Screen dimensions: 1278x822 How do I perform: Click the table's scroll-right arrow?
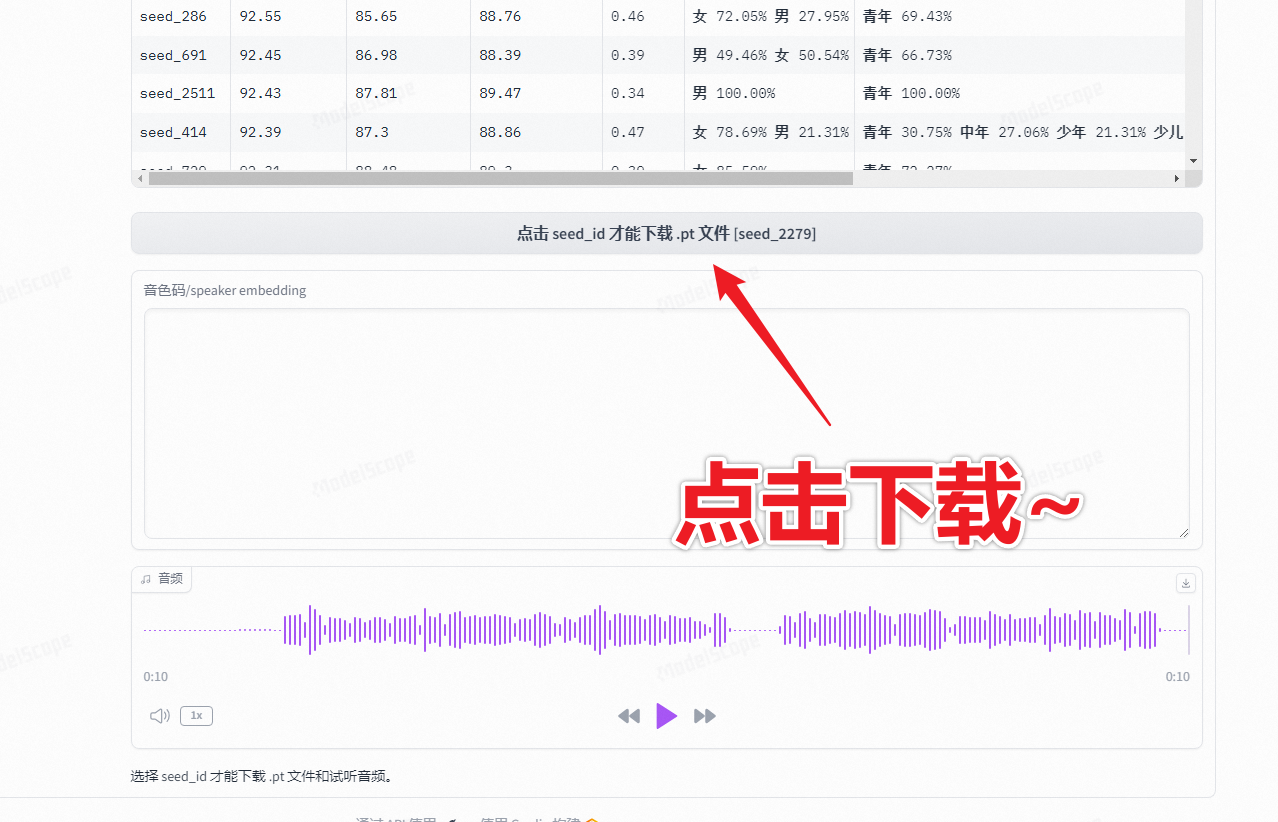pos(1176,178)
